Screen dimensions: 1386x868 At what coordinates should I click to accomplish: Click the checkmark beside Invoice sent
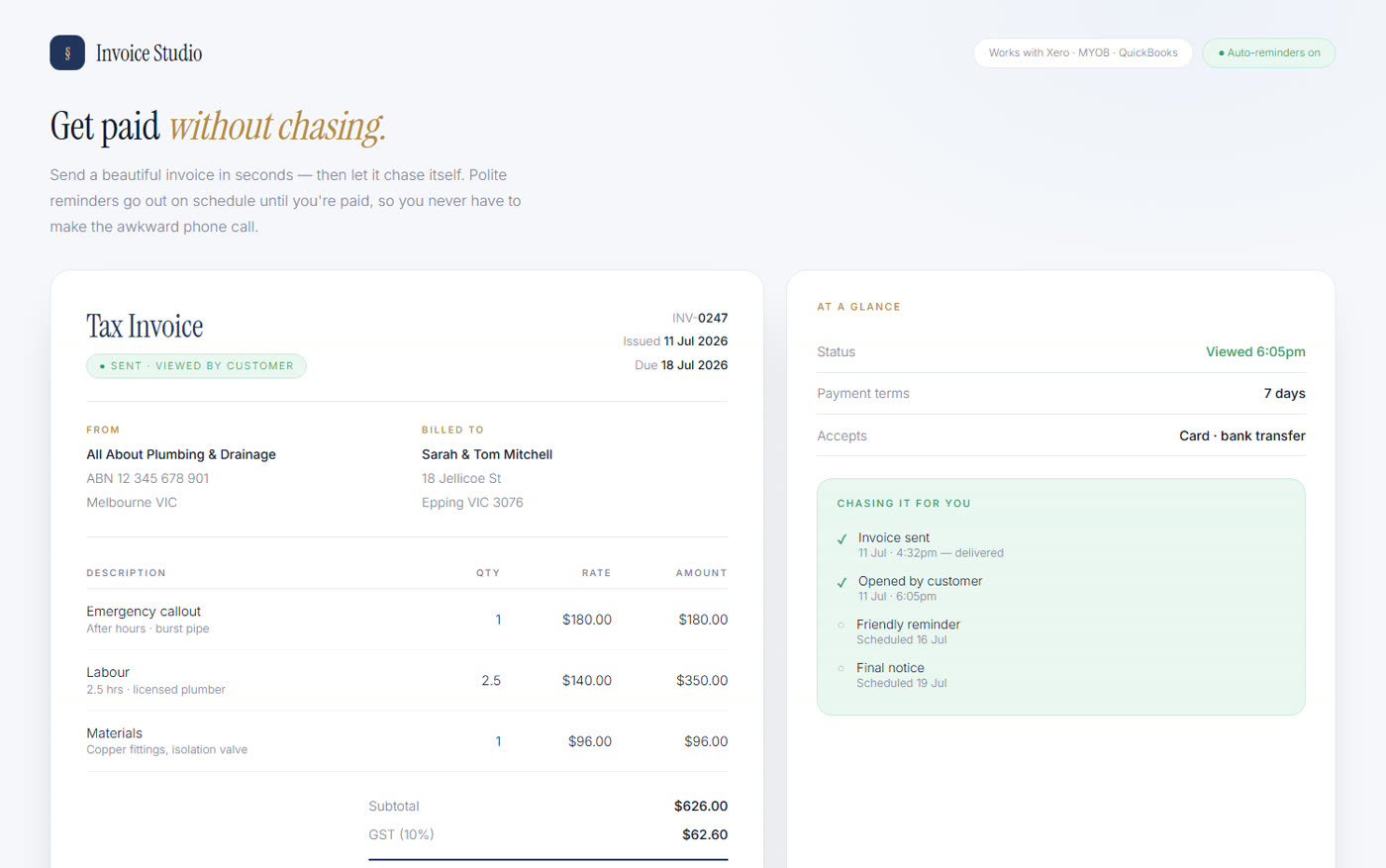point(841,539)
